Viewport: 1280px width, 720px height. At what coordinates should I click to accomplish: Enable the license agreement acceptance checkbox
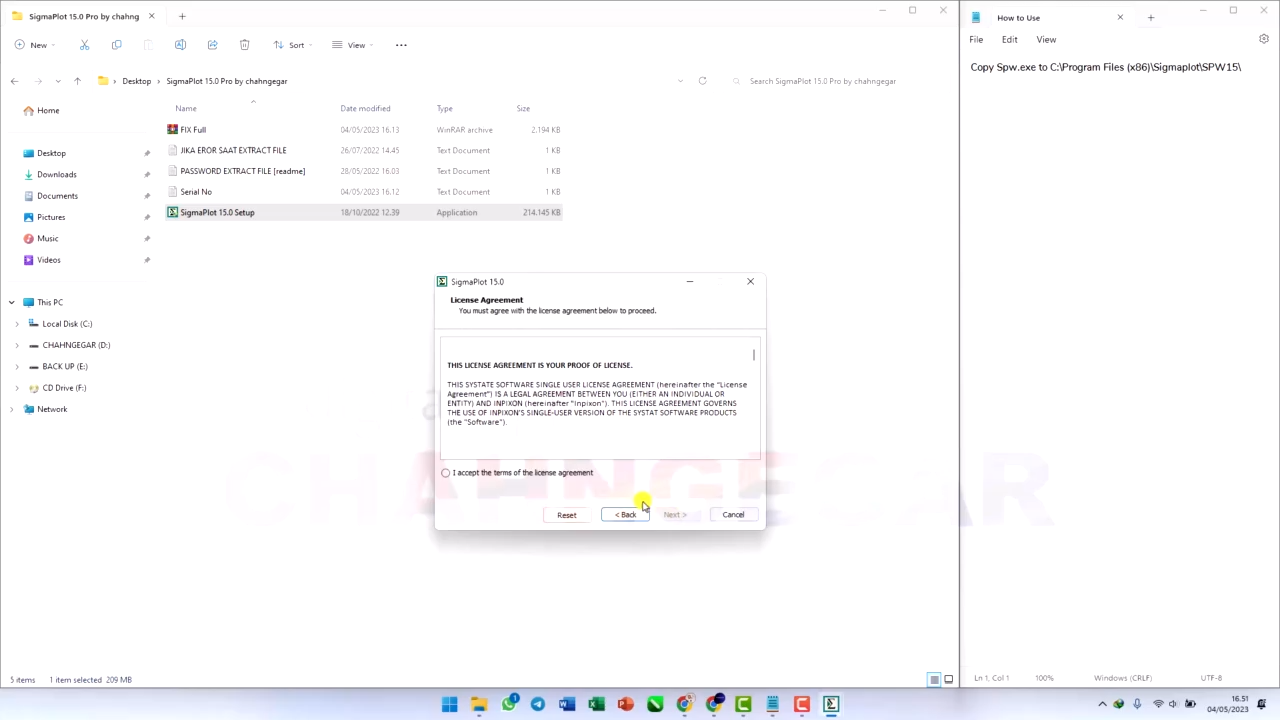[x=445, y=472]
